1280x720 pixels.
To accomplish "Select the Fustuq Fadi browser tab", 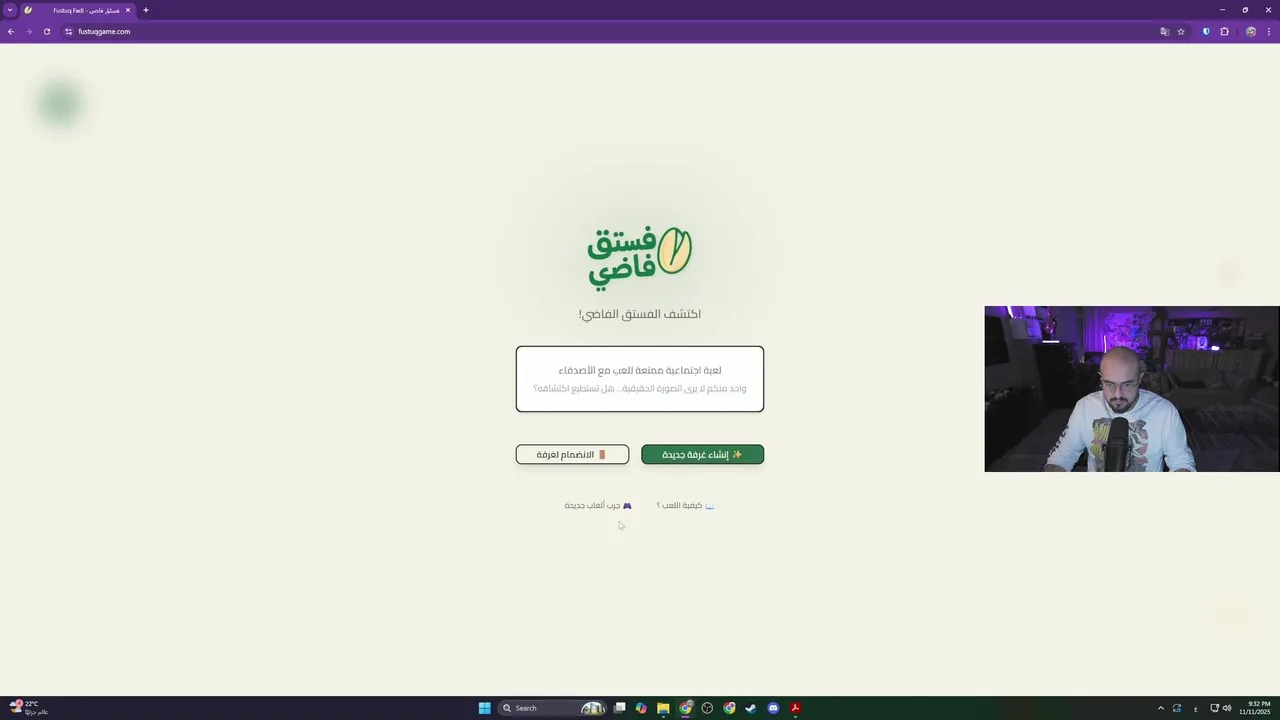I will tap(78, 10).
